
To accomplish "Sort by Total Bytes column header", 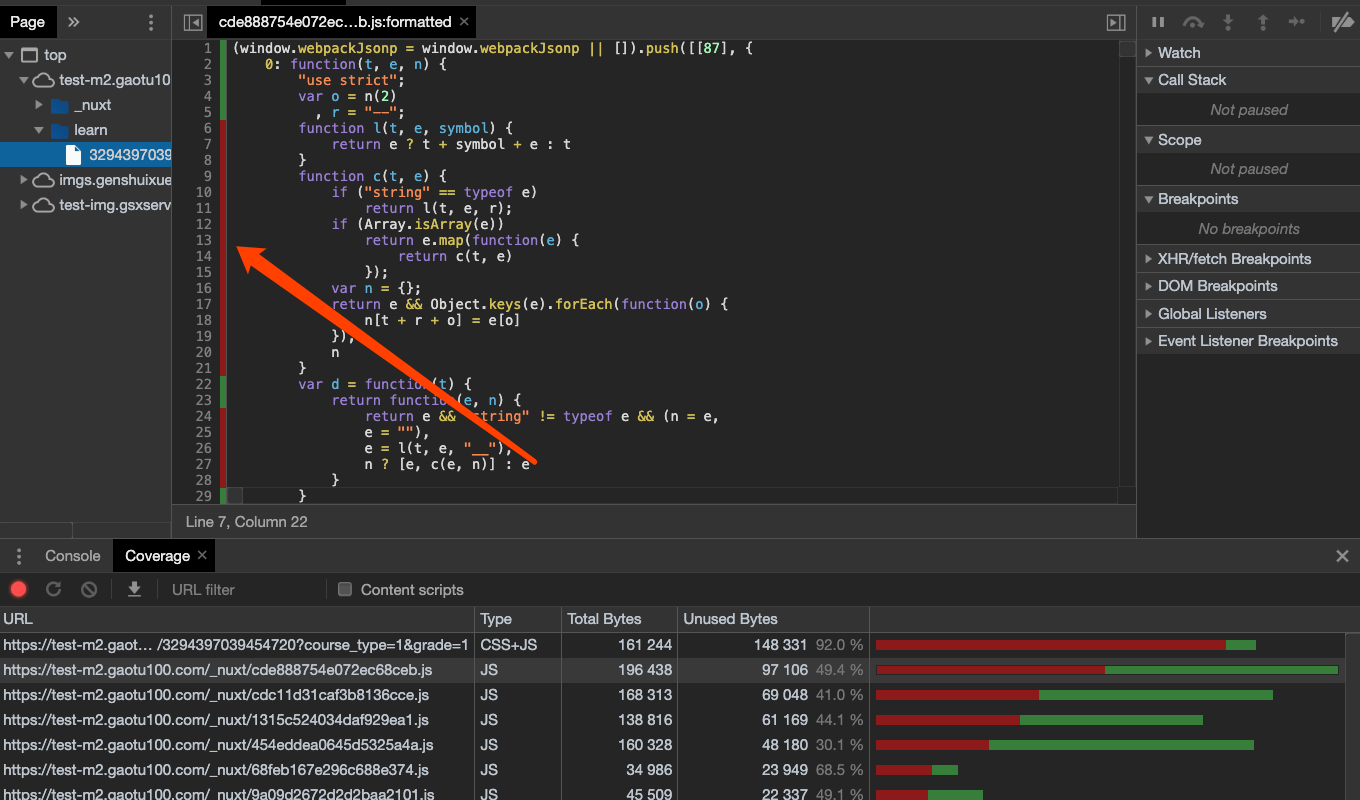I will click(619, 619).
